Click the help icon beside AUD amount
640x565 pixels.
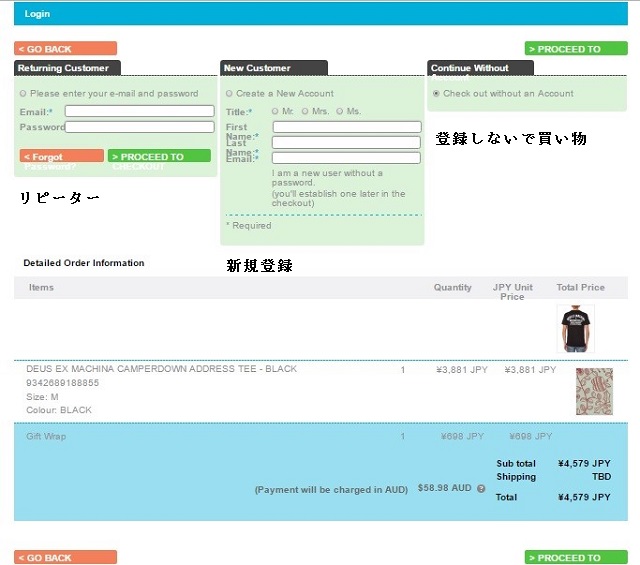click(x=481, y=489)
